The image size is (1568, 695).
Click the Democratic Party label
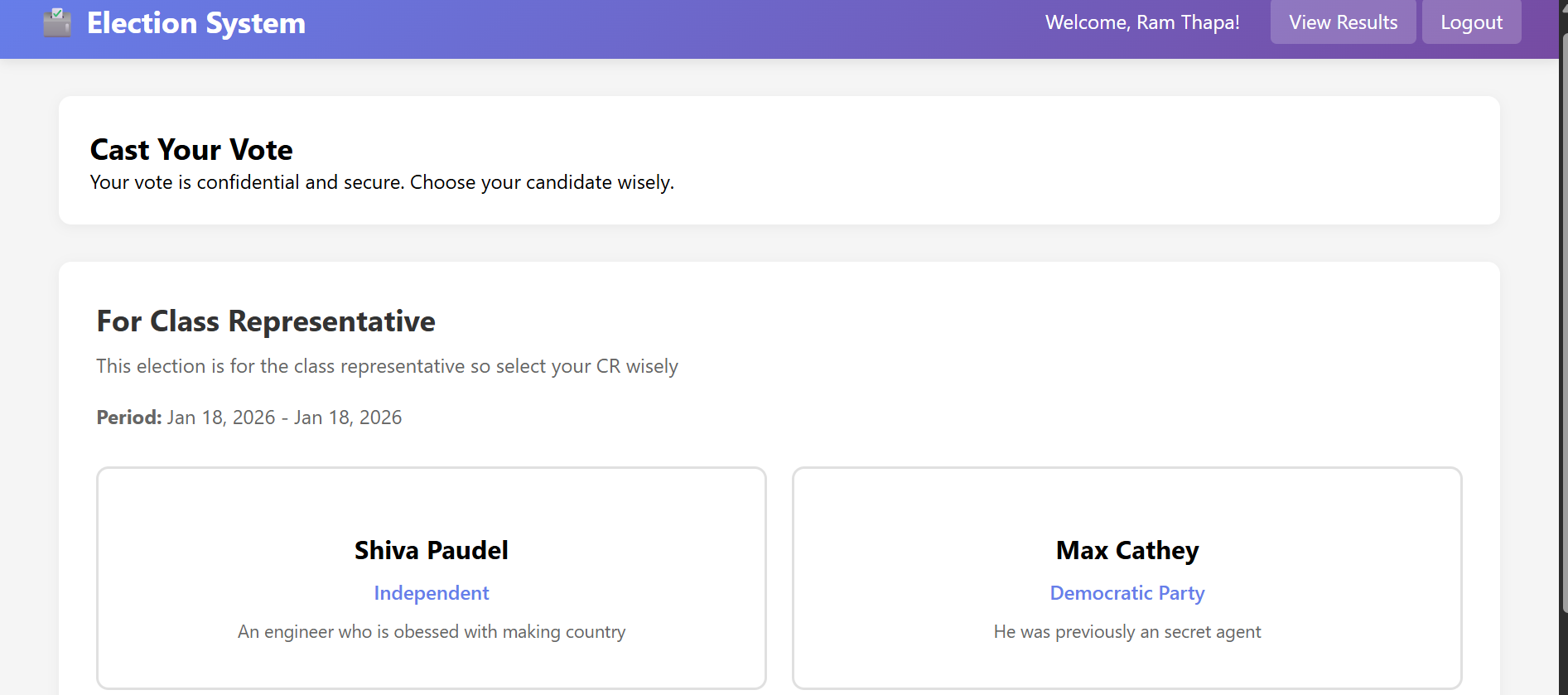point(1127,593)
